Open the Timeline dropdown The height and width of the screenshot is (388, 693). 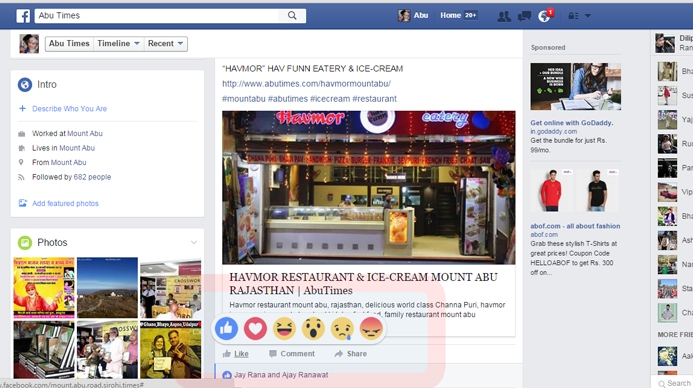point(118,44)
